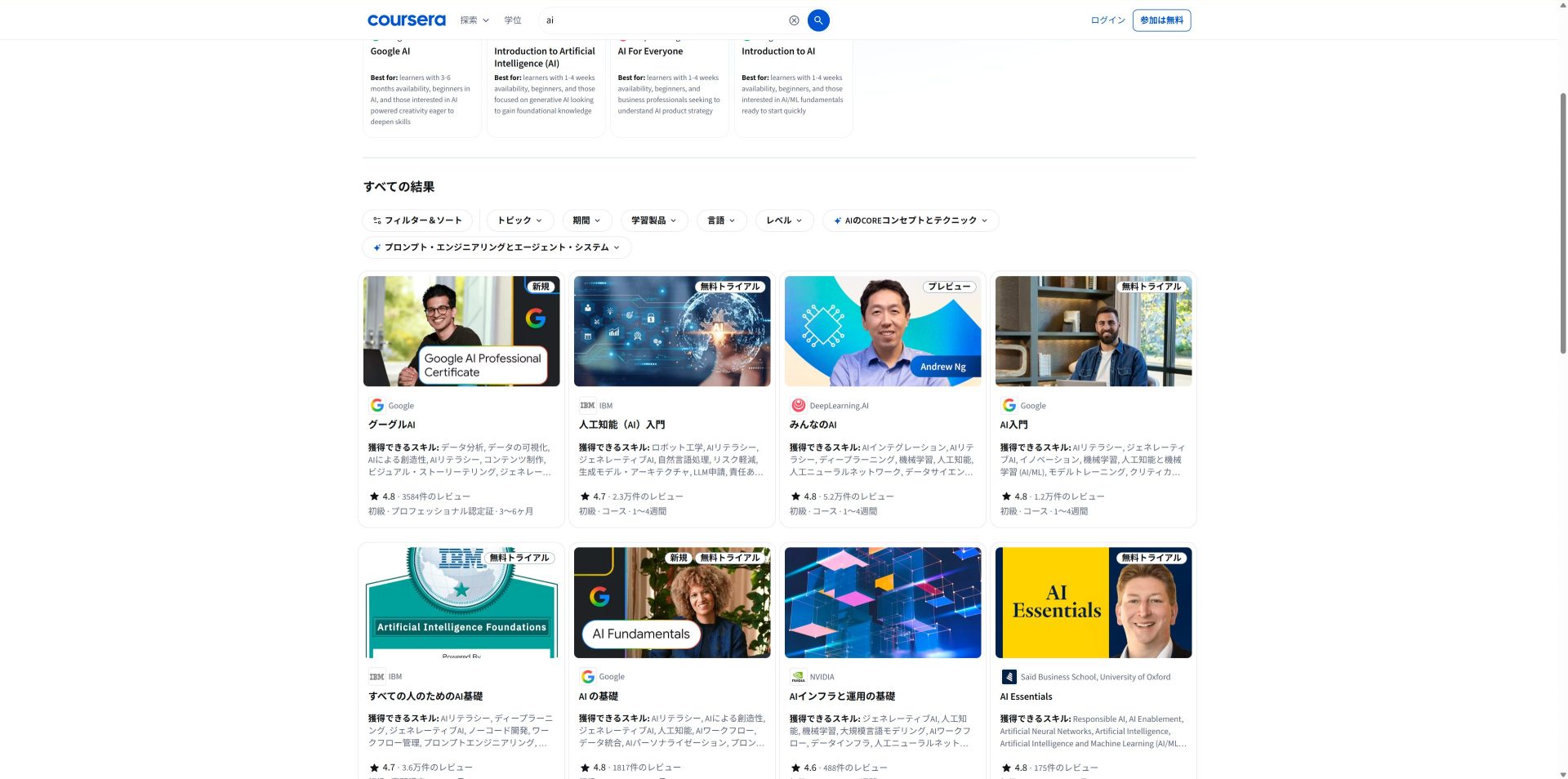Viewport: 1568px width, 779px height.
Task: Open the "Introduction to AI" recommendation card
Action: 794,88
